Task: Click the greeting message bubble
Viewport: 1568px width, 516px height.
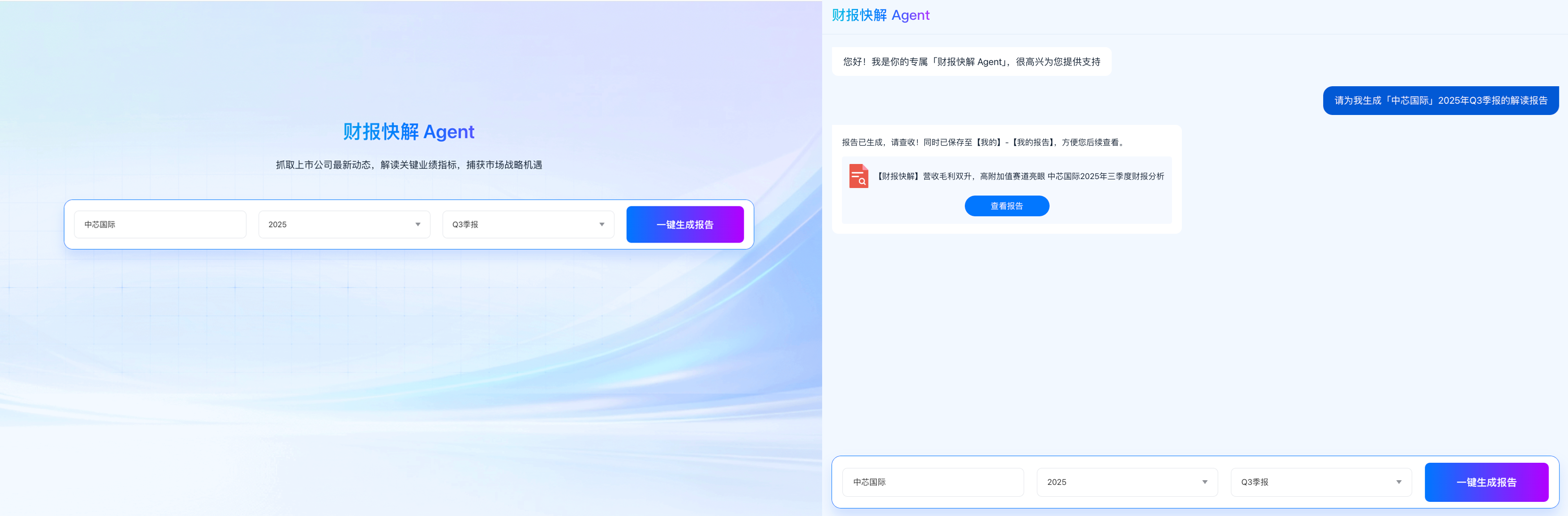Action: coord(971,62)
